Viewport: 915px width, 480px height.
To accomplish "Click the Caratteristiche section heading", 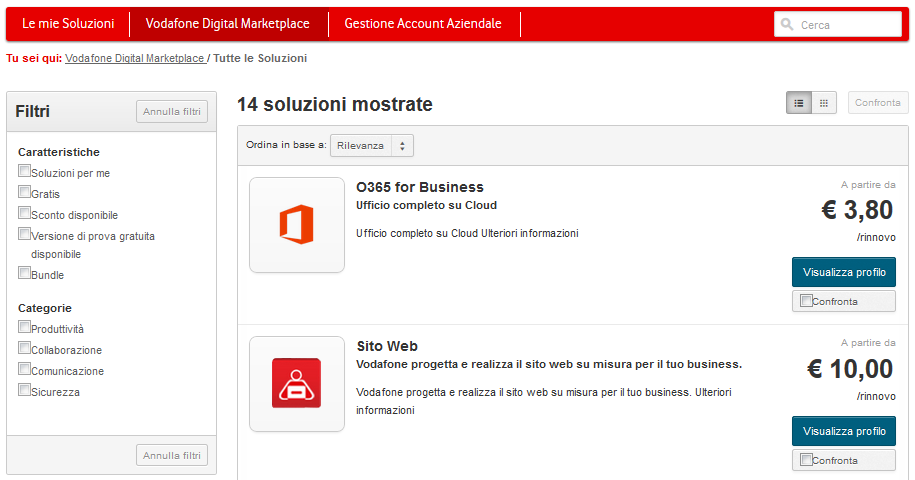I will point(59,152).
